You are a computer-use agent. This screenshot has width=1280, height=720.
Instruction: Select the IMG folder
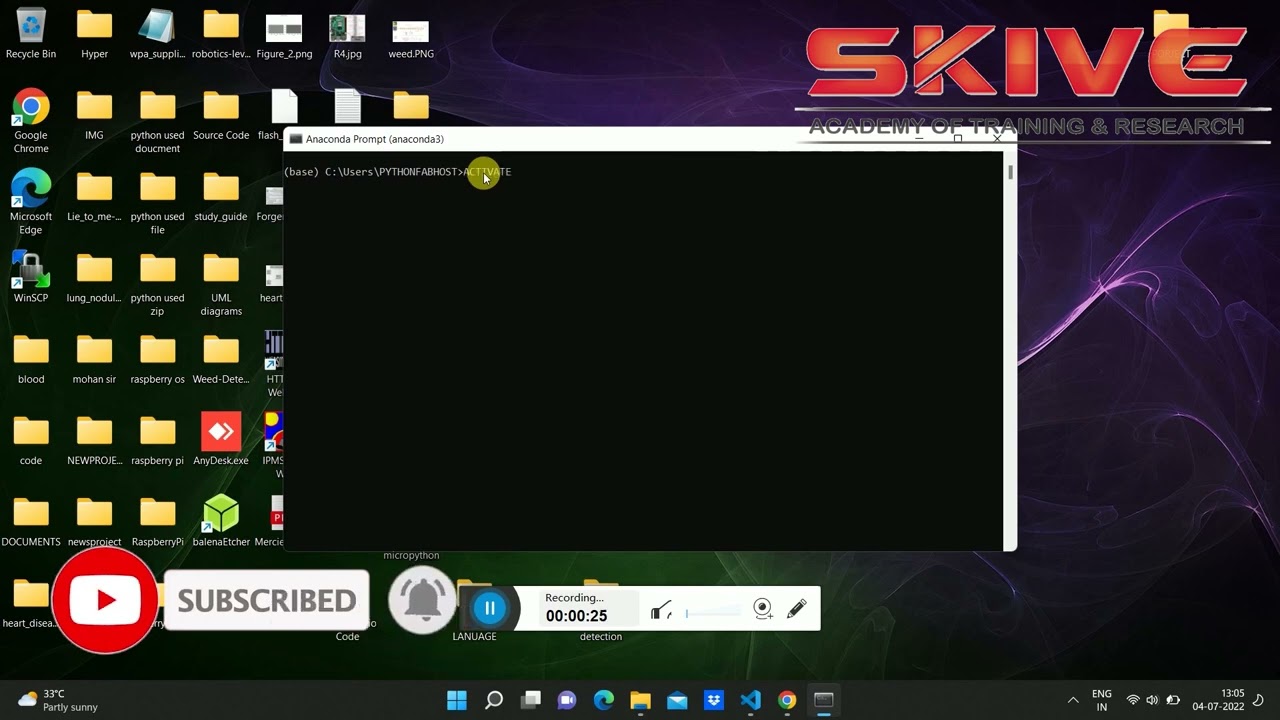(94, 115)
